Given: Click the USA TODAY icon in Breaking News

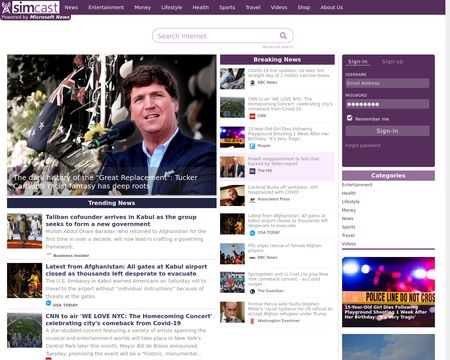Looking at the screenshot, I should (252, 233).
